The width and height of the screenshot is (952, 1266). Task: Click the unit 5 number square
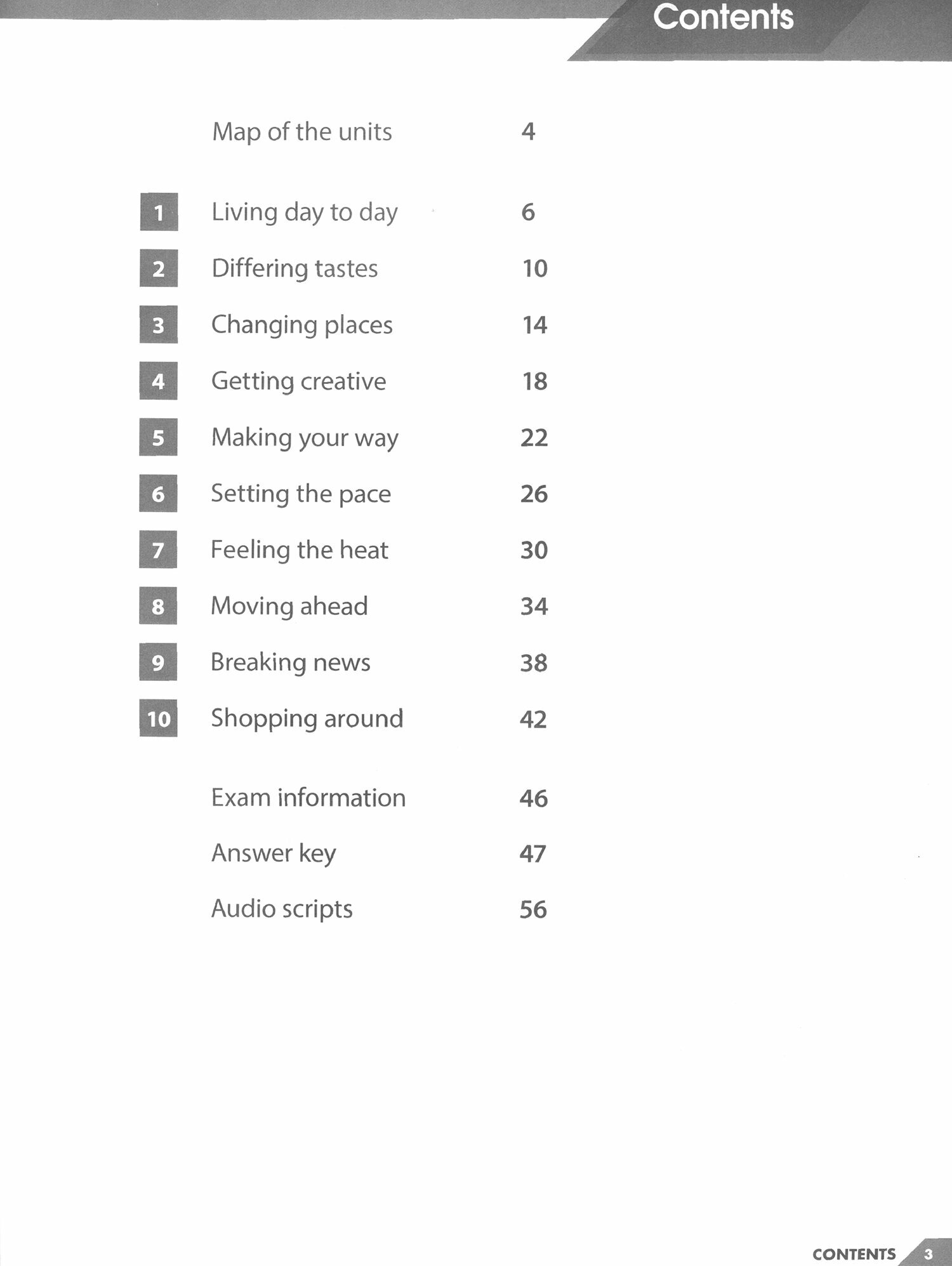(x=158, y=437)
